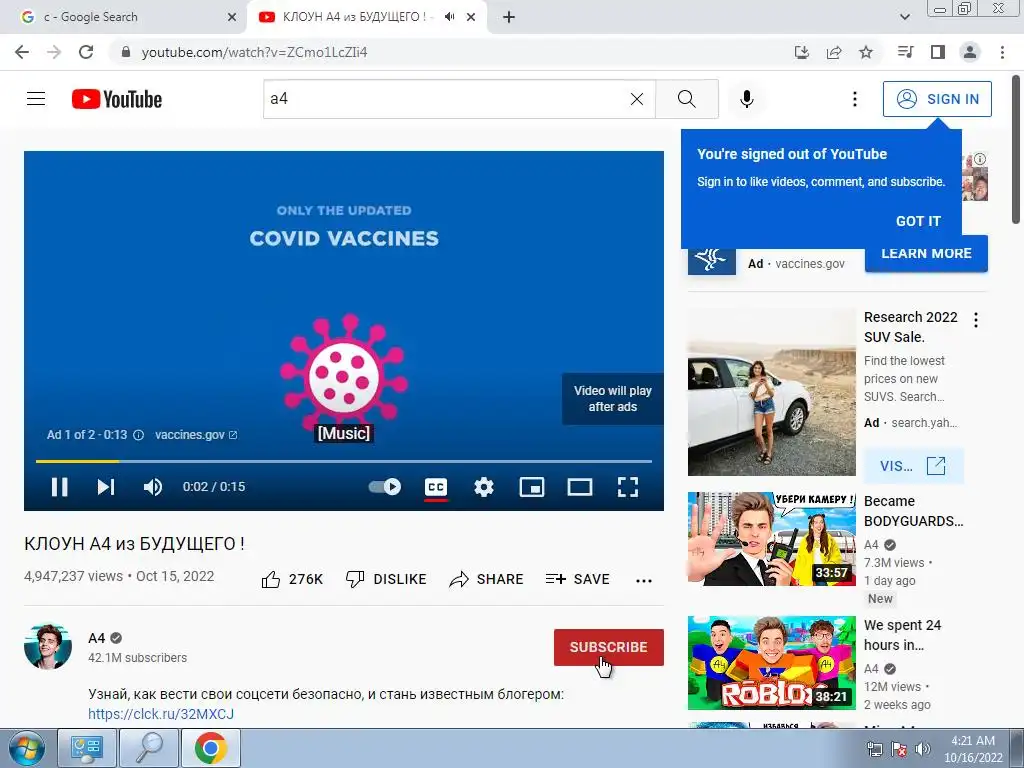
Task: Open Became BODYGUARDS video title
Action: tap(914, 511)
